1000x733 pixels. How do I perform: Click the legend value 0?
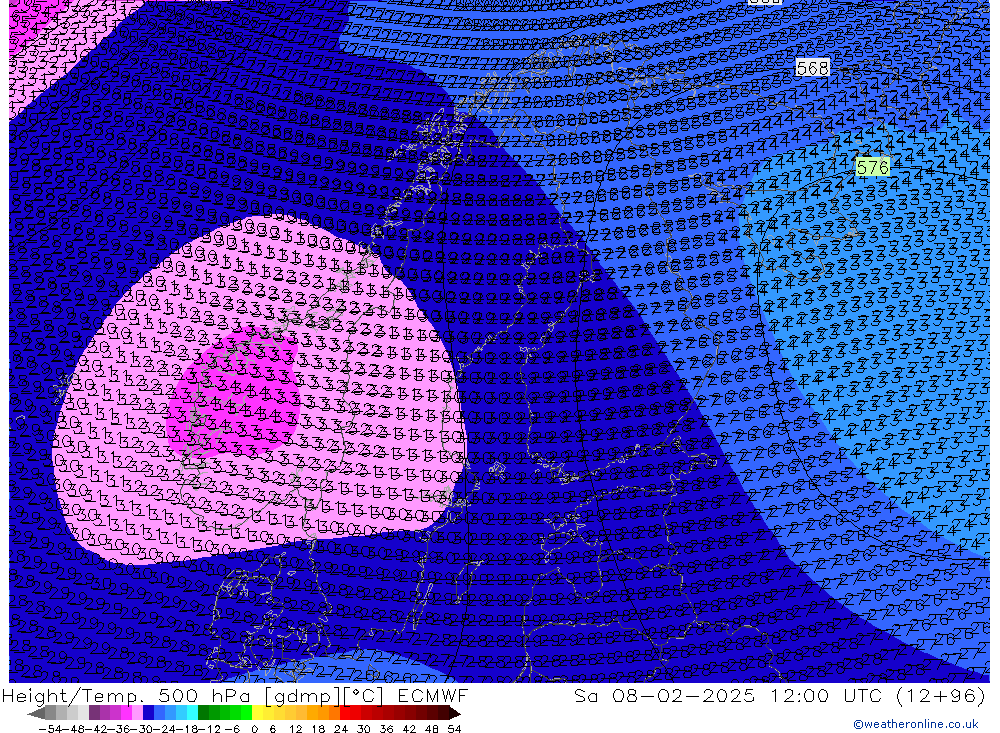pyautogui.click(x=254, y=729)
